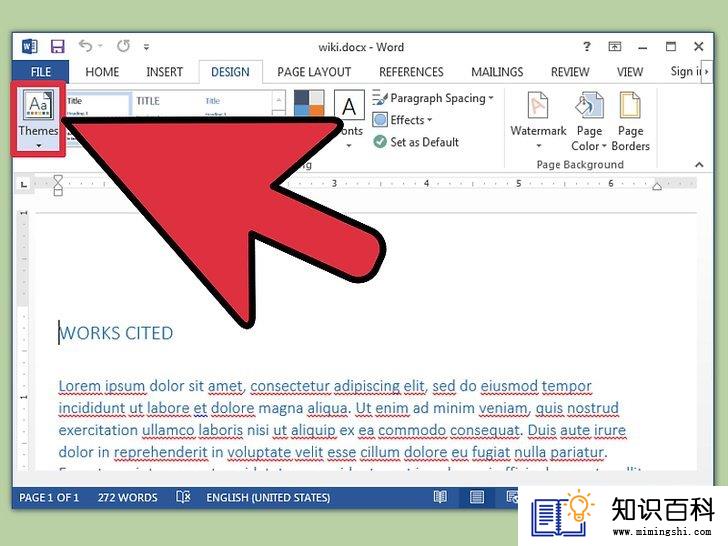Click the Sign in link

(x=686, y=72)
